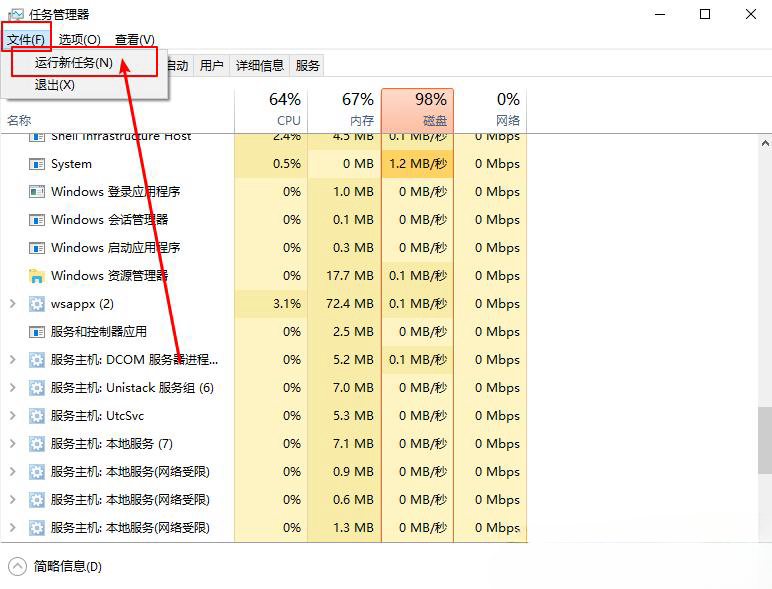The image size is (772, 589).
Task: Click gear icon of 0.9 MB 本地服务(网络受限) row
Action: click(x=36, y=472)
